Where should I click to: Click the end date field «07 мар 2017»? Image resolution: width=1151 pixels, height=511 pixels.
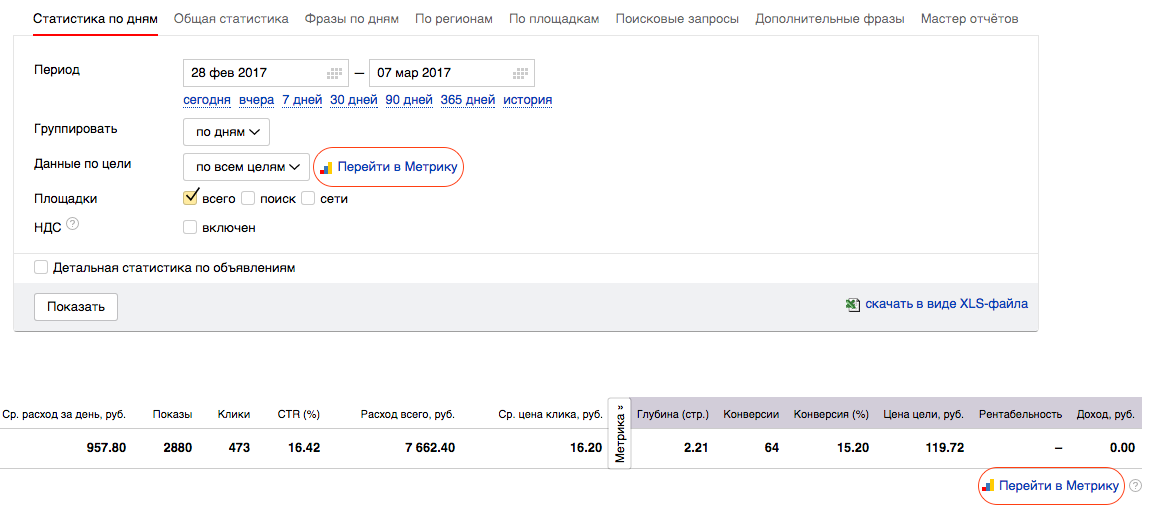pyautogui.click(x=451, y=73)
